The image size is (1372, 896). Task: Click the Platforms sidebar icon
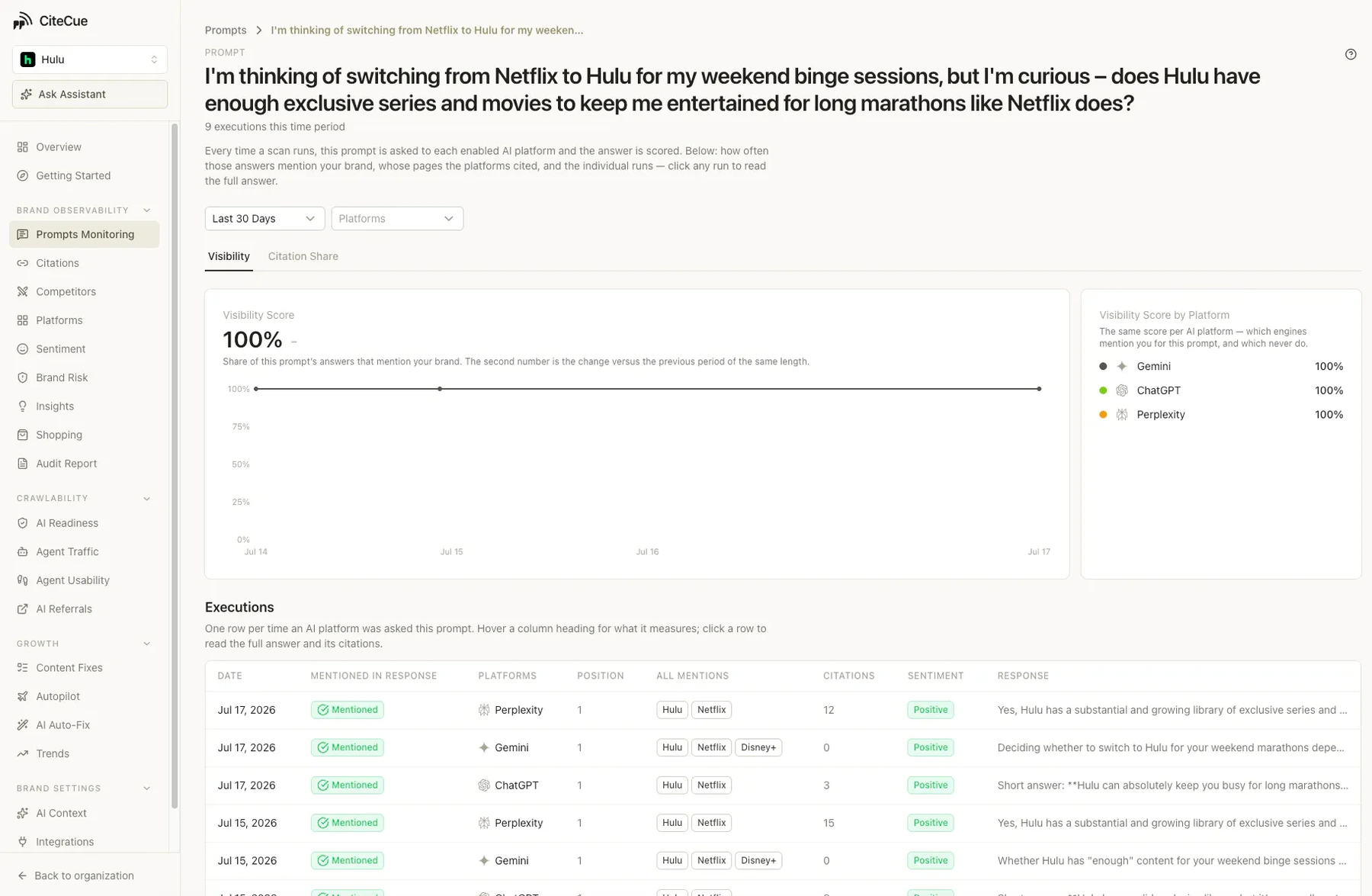23,320
